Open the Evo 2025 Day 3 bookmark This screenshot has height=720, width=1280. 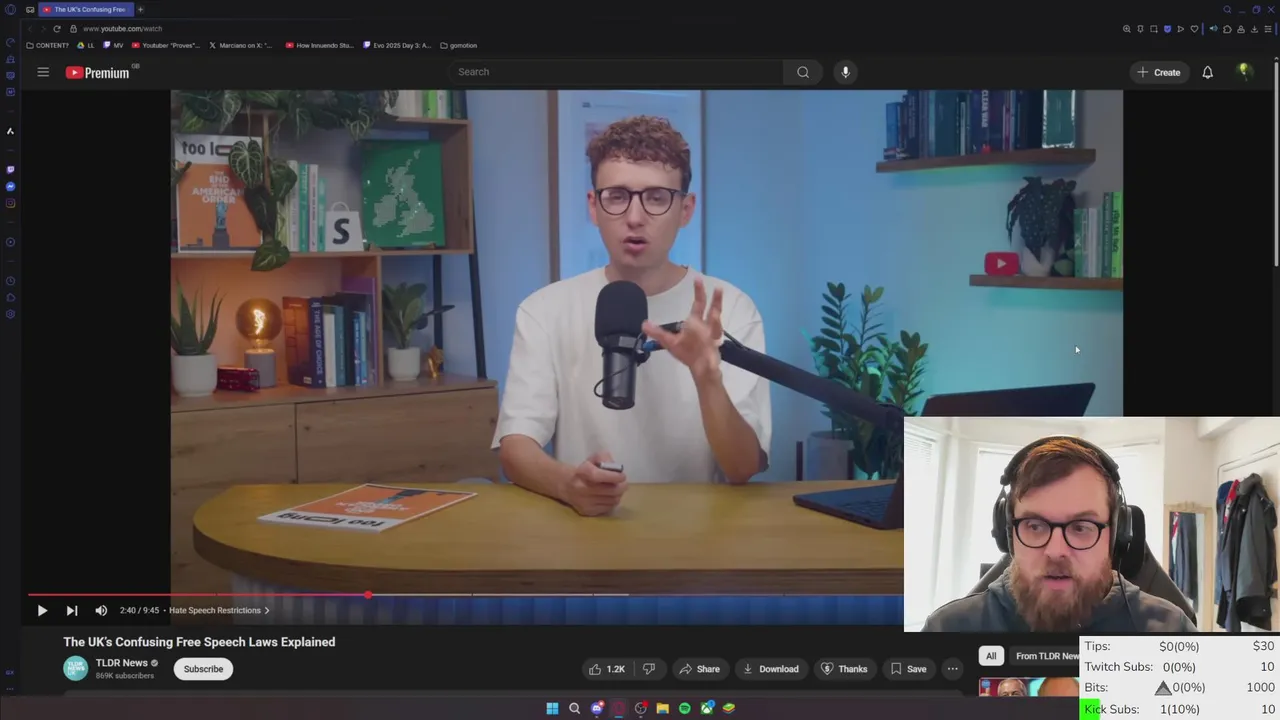point(397,45)
